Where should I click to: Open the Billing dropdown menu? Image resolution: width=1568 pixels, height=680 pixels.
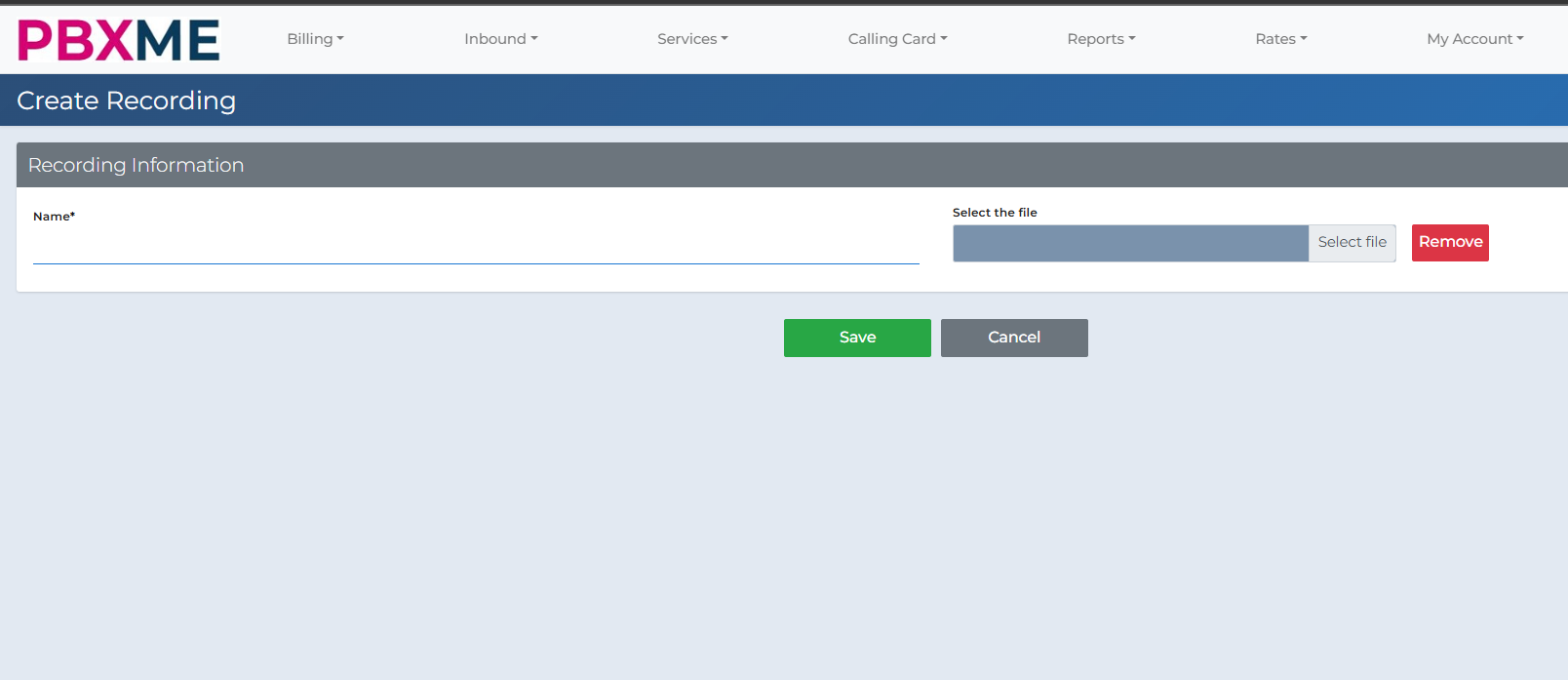[315, 39]
